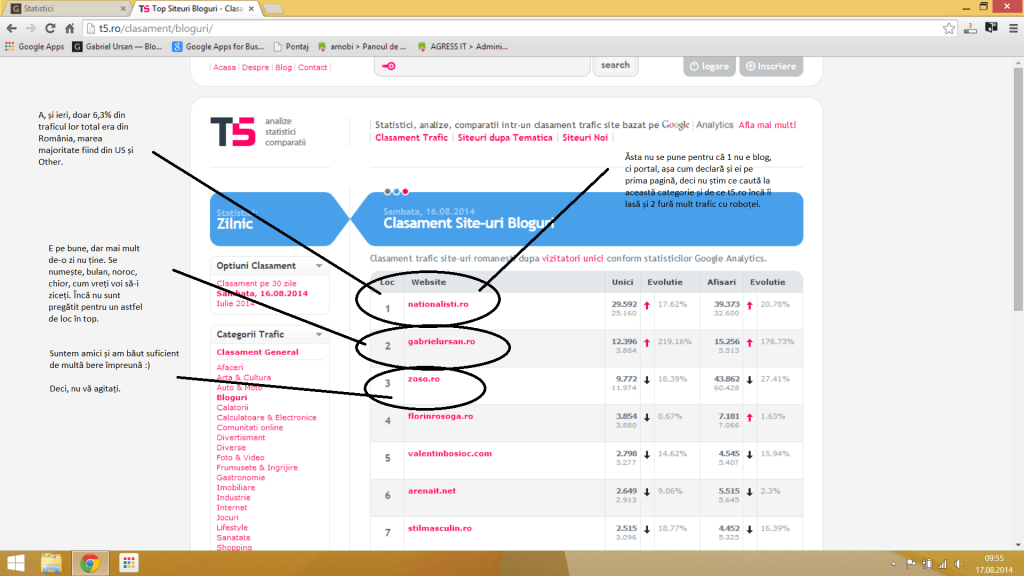Open the arenait.net site link
The width and height of the screenshot is (1024, 576).
(432, 490)
